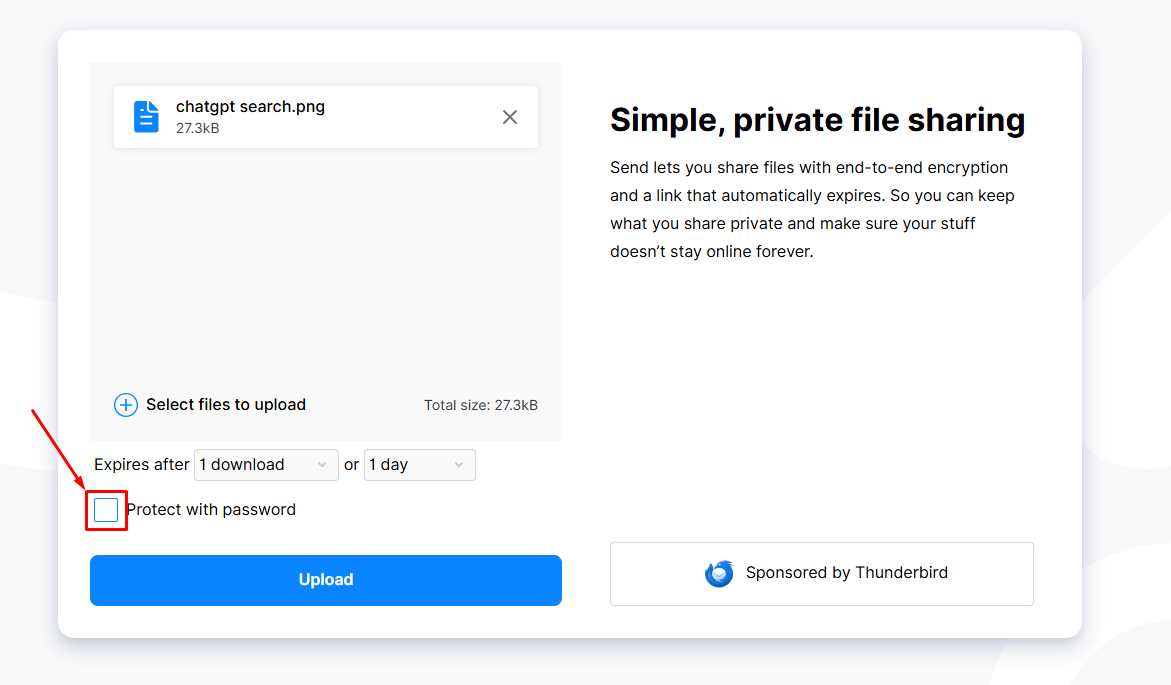The image size is (1171, 685).
Task: Check the highlighted password protection box
Action: 106,509
